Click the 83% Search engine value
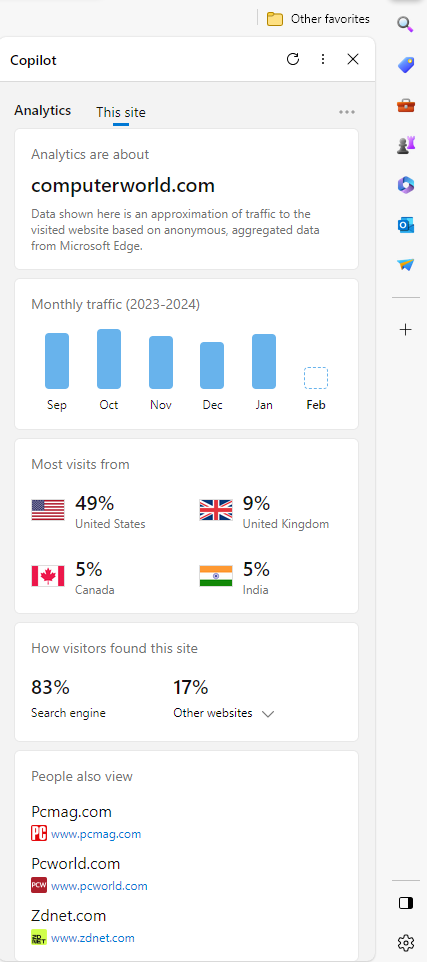The width and height of the screenshot is (427, 962). 50,688
